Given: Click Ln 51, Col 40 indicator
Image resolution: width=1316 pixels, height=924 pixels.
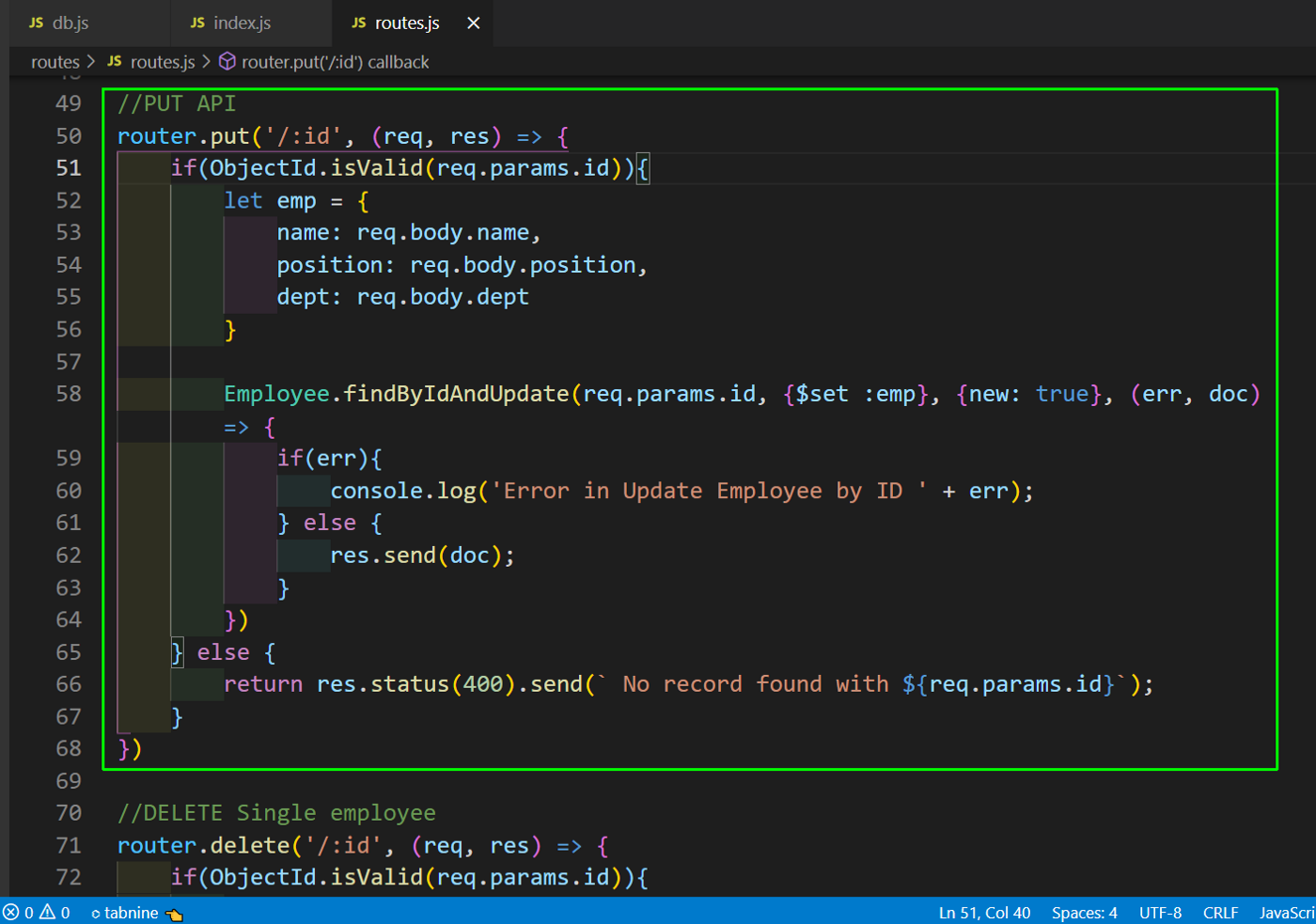Looking at the screenshot, I should 984,913.
